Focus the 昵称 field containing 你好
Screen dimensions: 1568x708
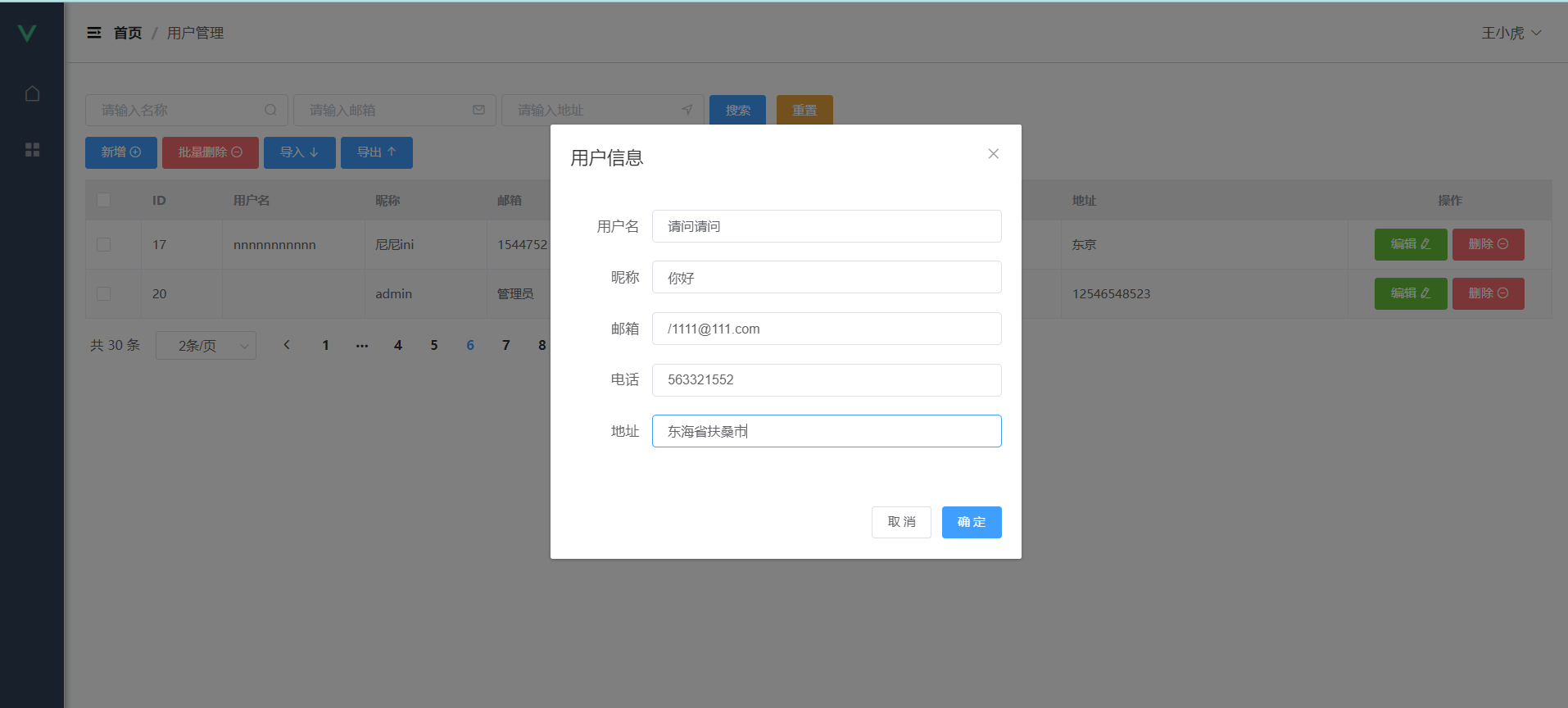827,277
